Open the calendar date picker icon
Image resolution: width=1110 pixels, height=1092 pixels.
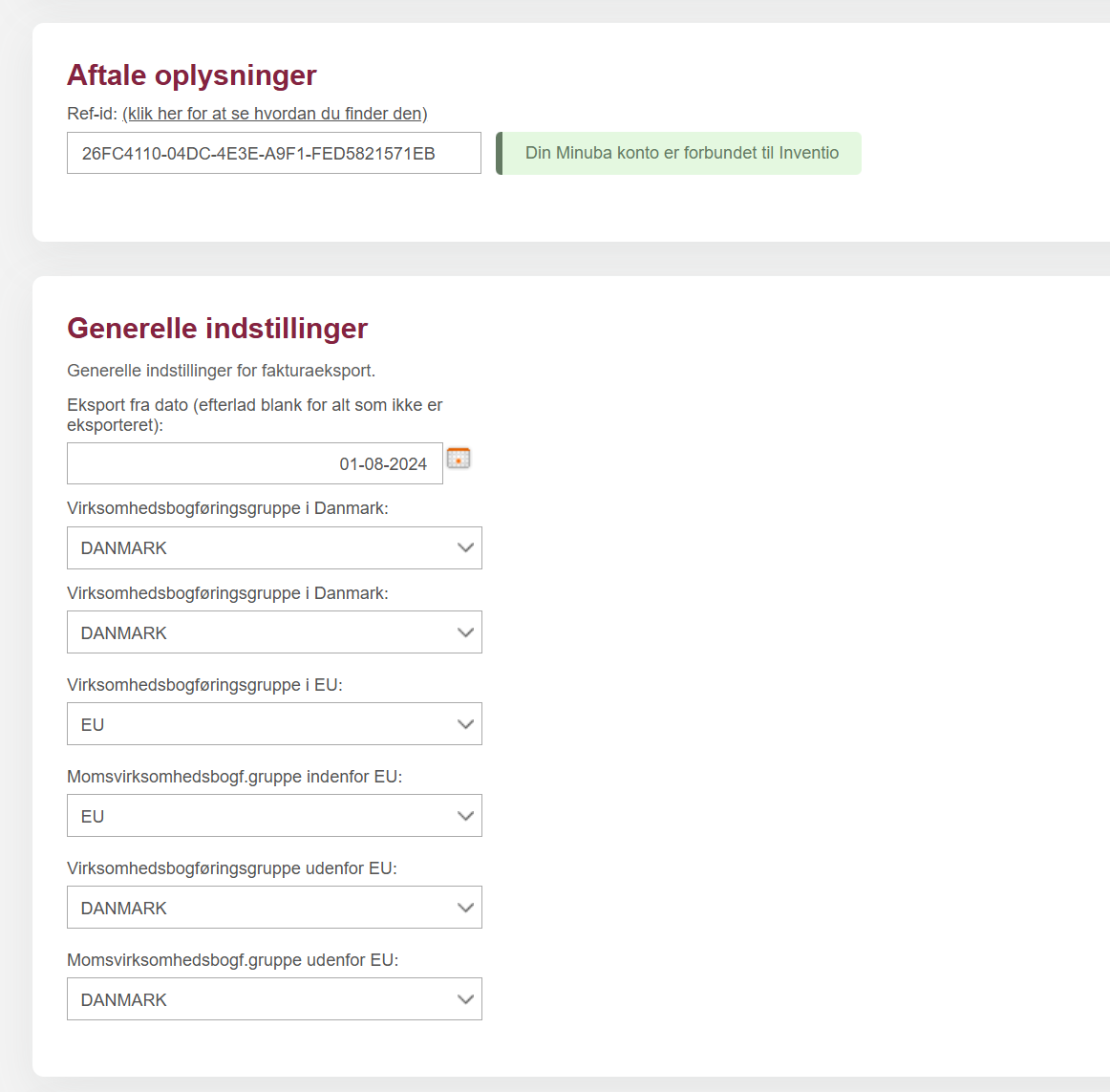459,459
